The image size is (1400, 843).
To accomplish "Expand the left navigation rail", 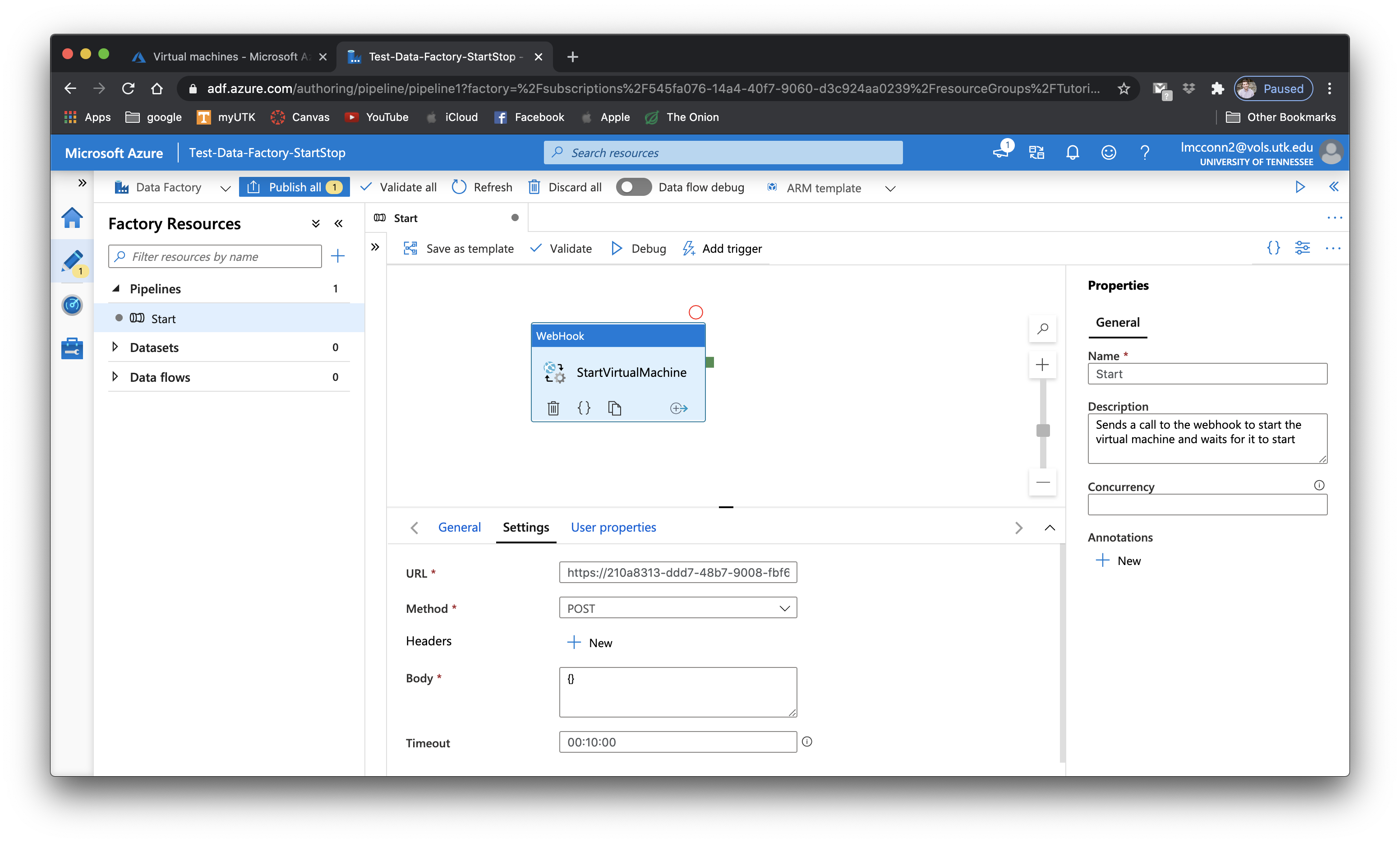I will tap(82, 182).
